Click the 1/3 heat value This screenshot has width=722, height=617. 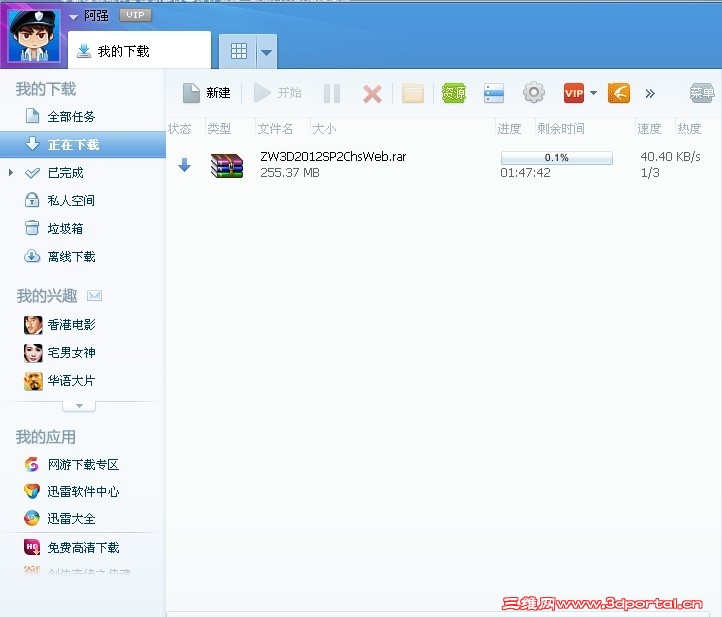[650, 173]
